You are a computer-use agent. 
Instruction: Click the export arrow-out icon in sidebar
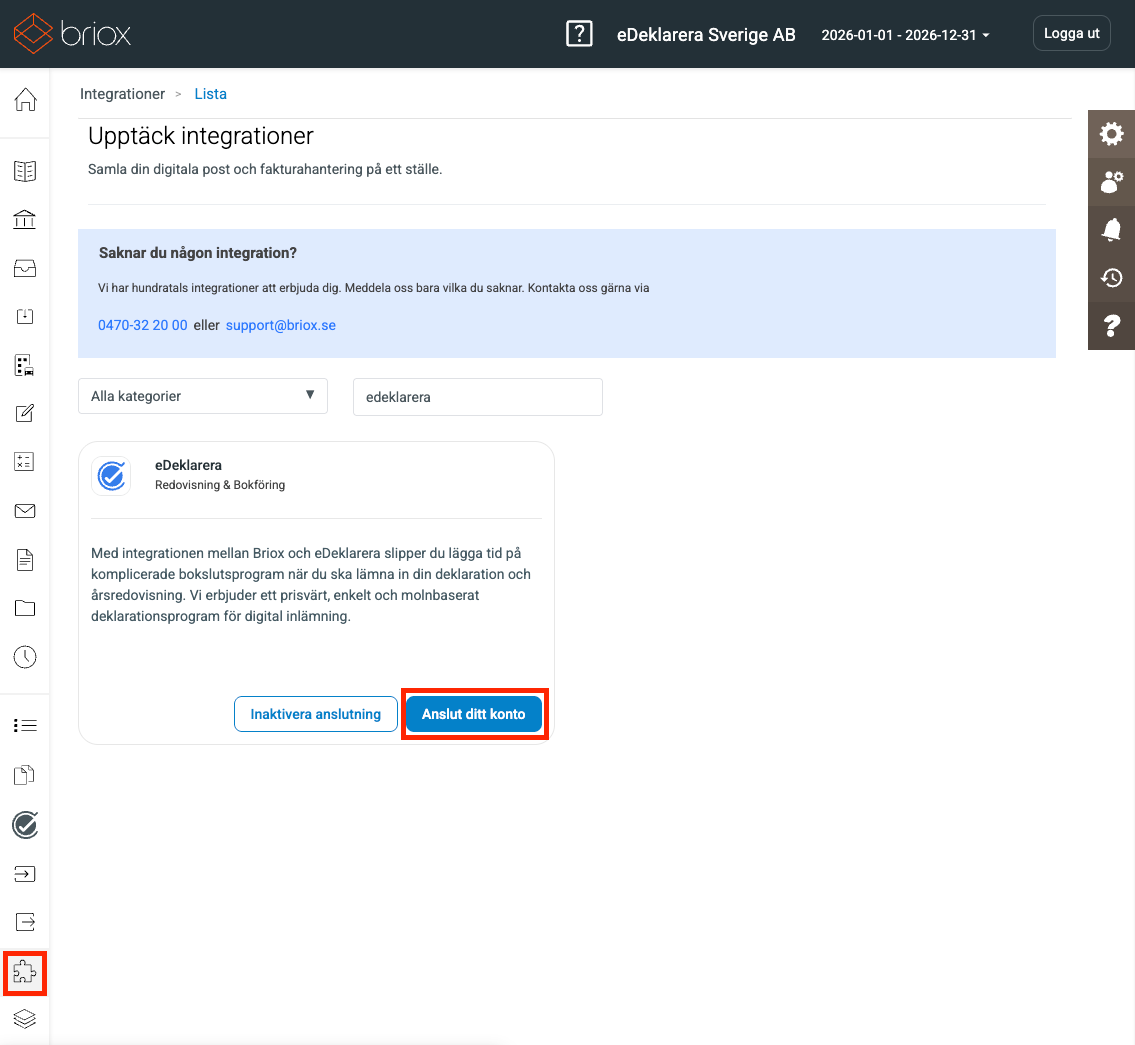coord(25,922)
